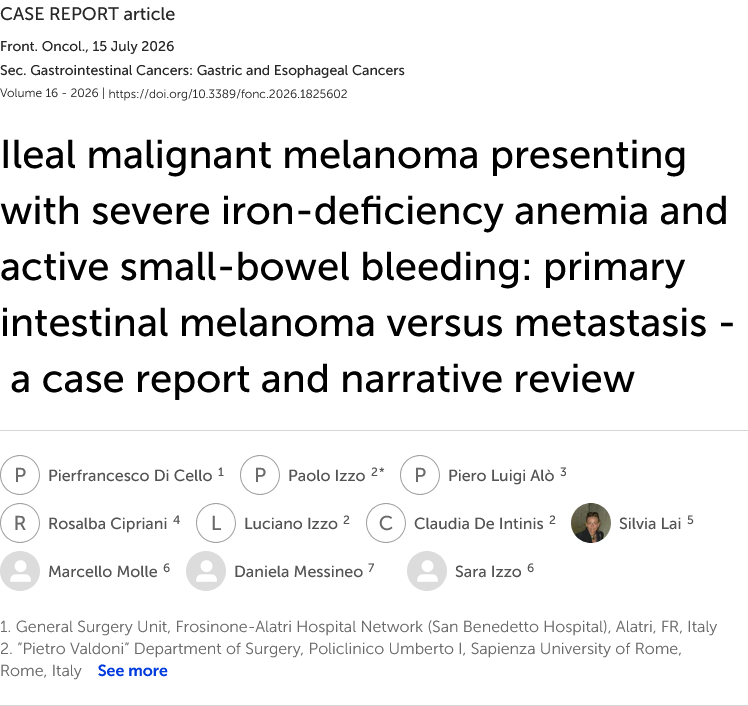Click Pierfrancesco Di Cello's avatar initial icon
Screen dimensions: 748x706
click(20, 475)
